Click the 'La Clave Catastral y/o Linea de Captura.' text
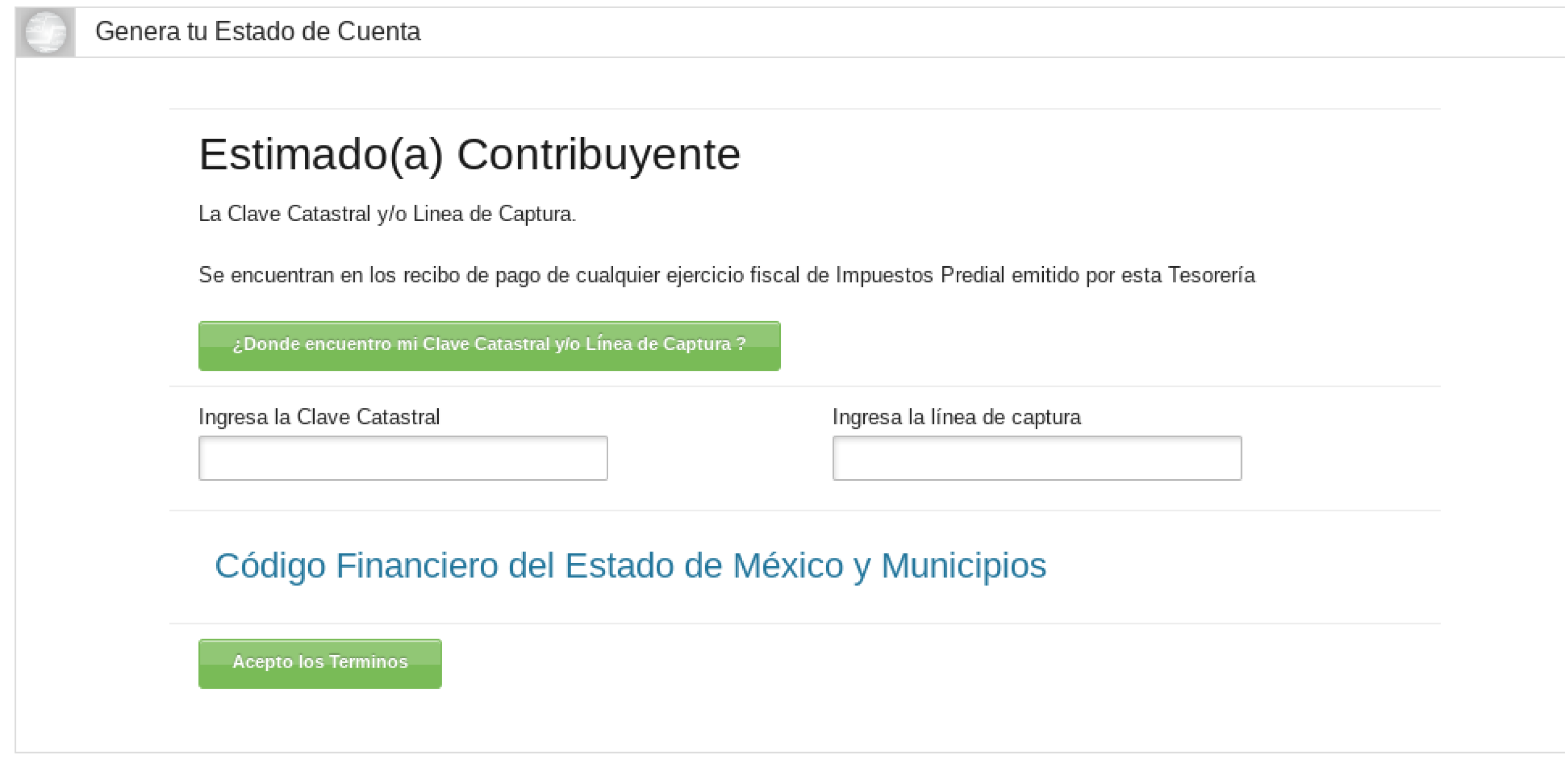This screenshot has height=784, width=1565. [387, 214]
